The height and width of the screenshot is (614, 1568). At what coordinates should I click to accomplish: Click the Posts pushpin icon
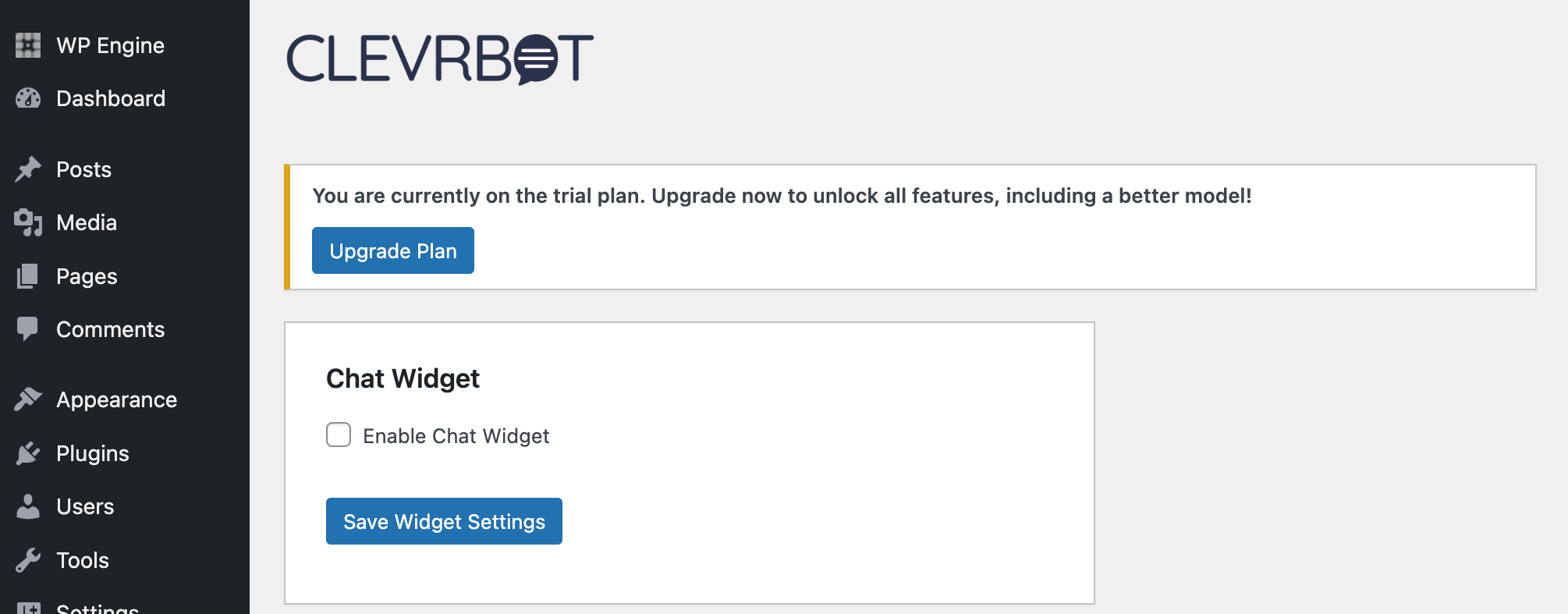tap(28, 169)
